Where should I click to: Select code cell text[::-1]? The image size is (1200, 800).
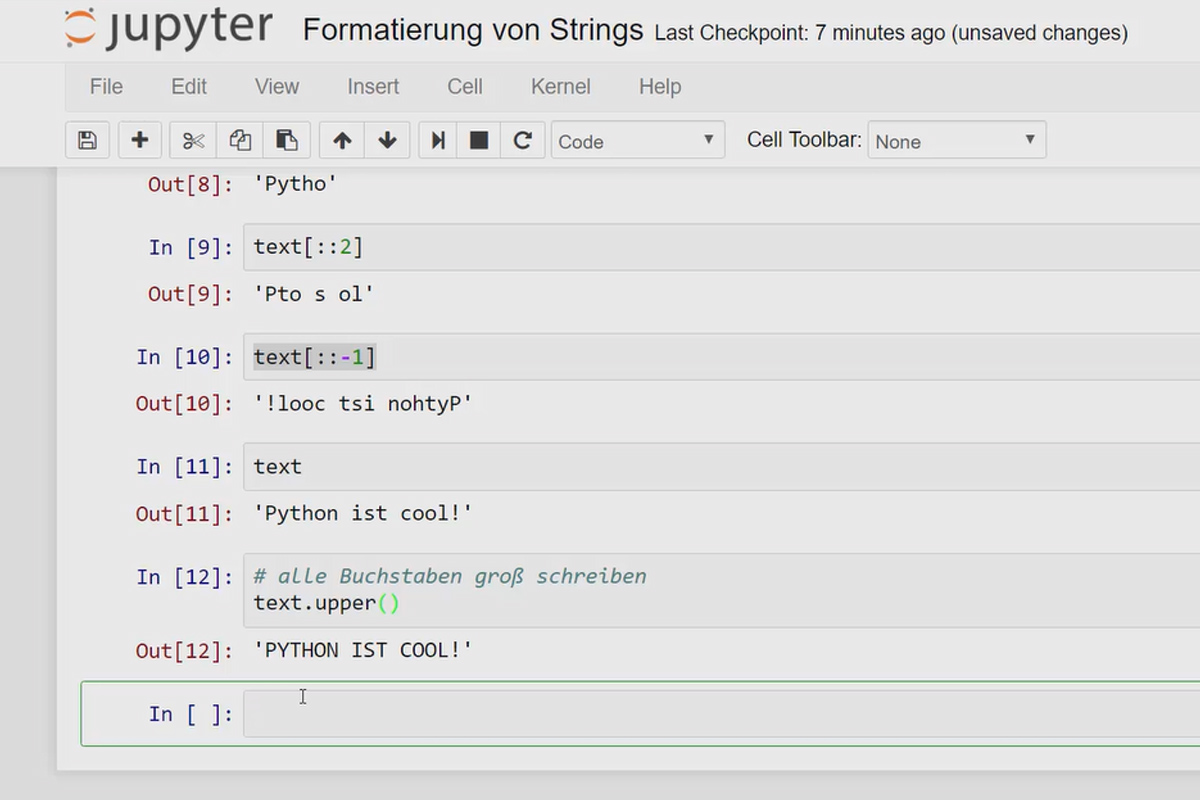click(x=721, y=357)
